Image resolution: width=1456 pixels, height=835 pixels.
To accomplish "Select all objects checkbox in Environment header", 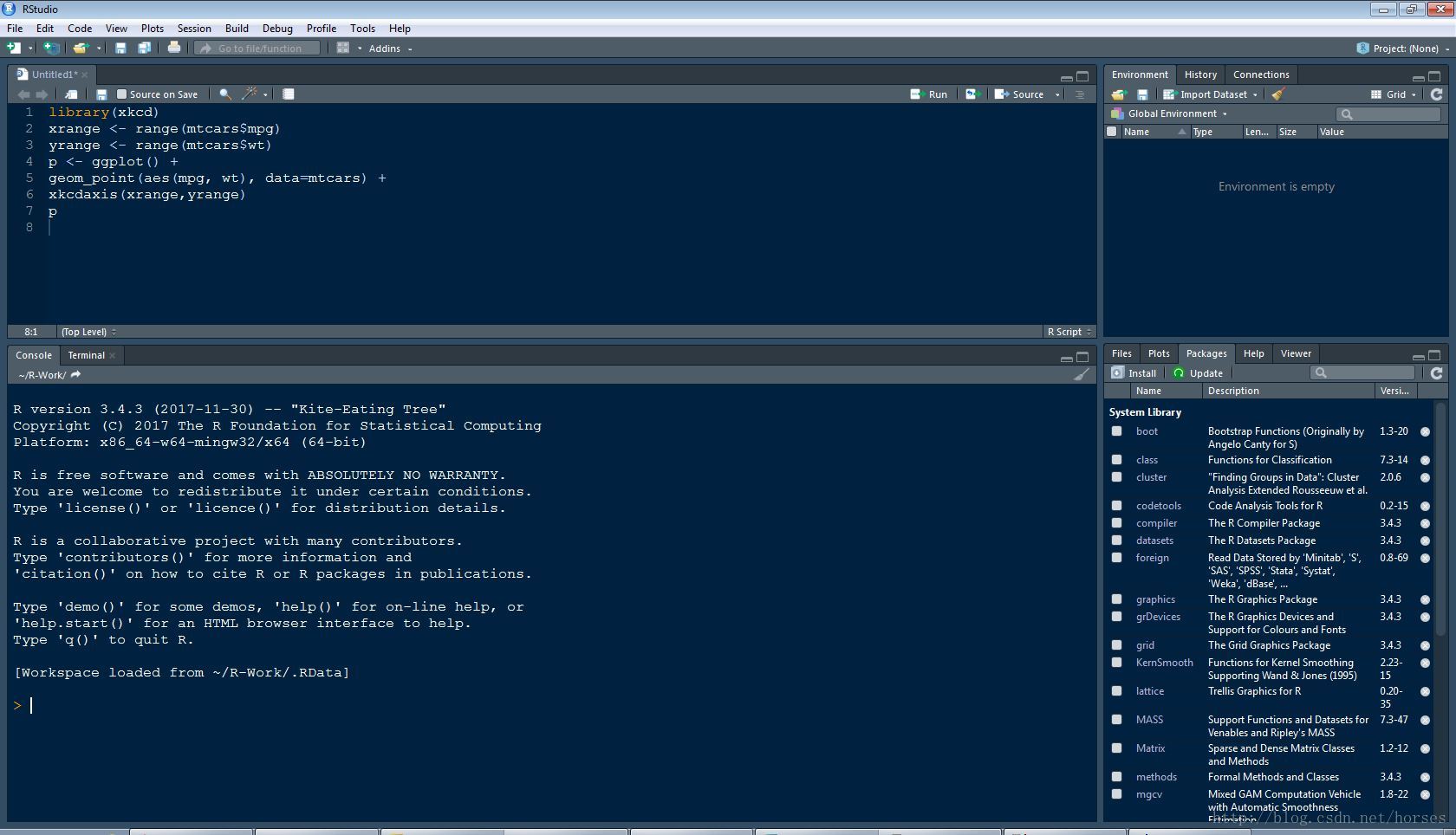I will click(x=1112, y=132).
